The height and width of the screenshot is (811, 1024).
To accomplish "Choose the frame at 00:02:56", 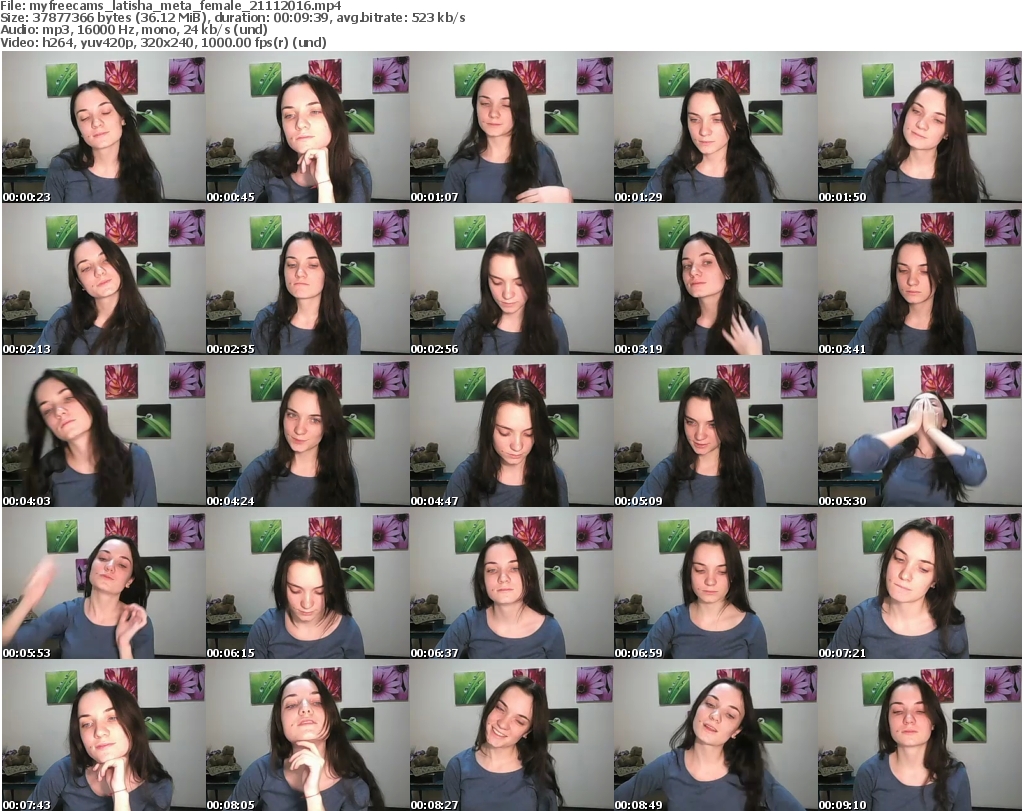I will (x=511, y=279).
